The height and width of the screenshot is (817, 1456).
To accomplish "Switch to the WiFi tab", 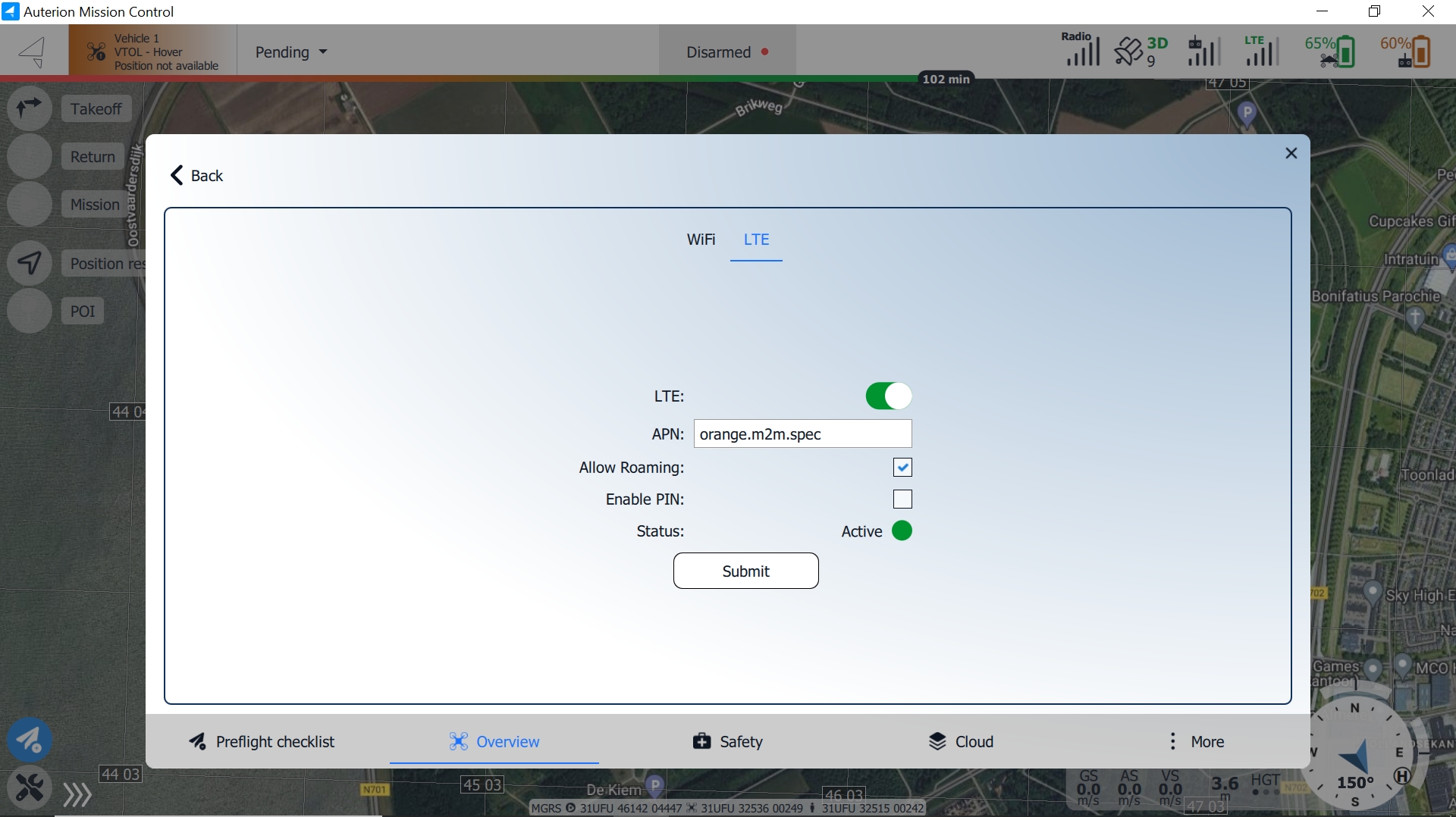I will pyautogui.click(x=701, y=239).
